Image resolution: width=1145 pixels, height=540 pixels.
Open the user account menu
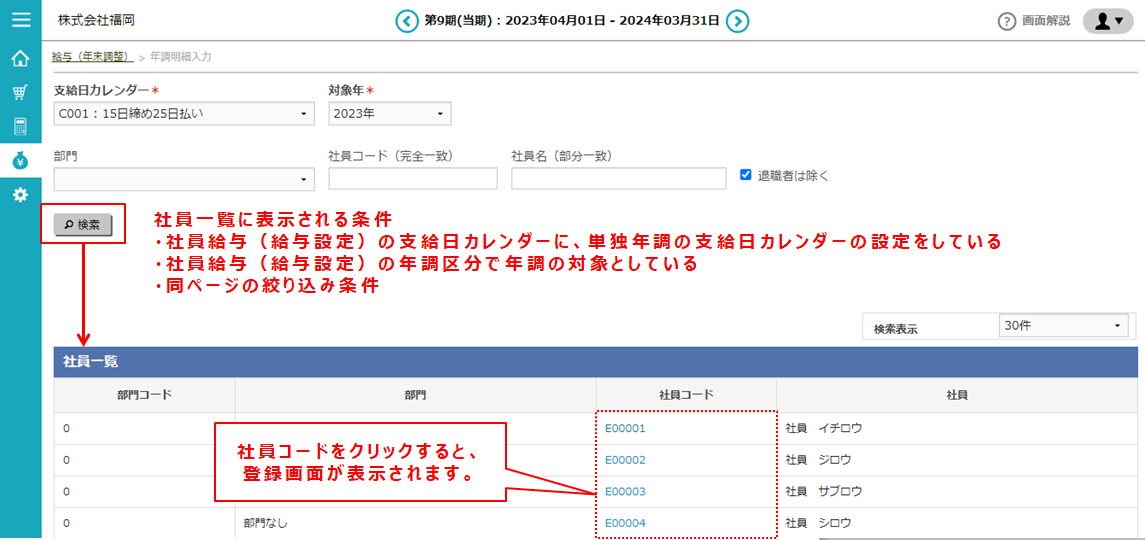tap(1108, 21)
